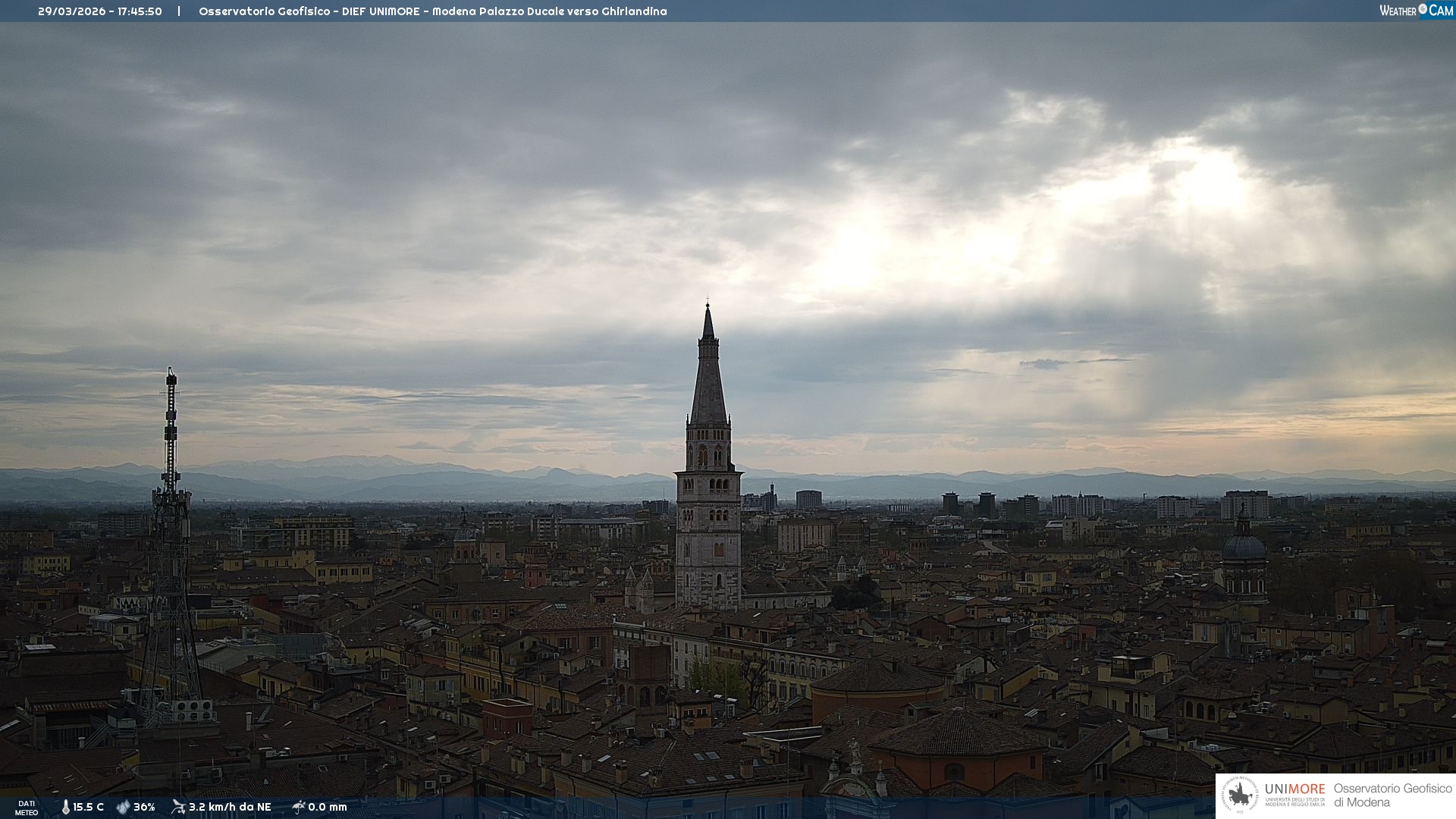Click the 0.0 mm rainfall value
The width and height of the screenshot is (1456, 819).
[328, 807]
